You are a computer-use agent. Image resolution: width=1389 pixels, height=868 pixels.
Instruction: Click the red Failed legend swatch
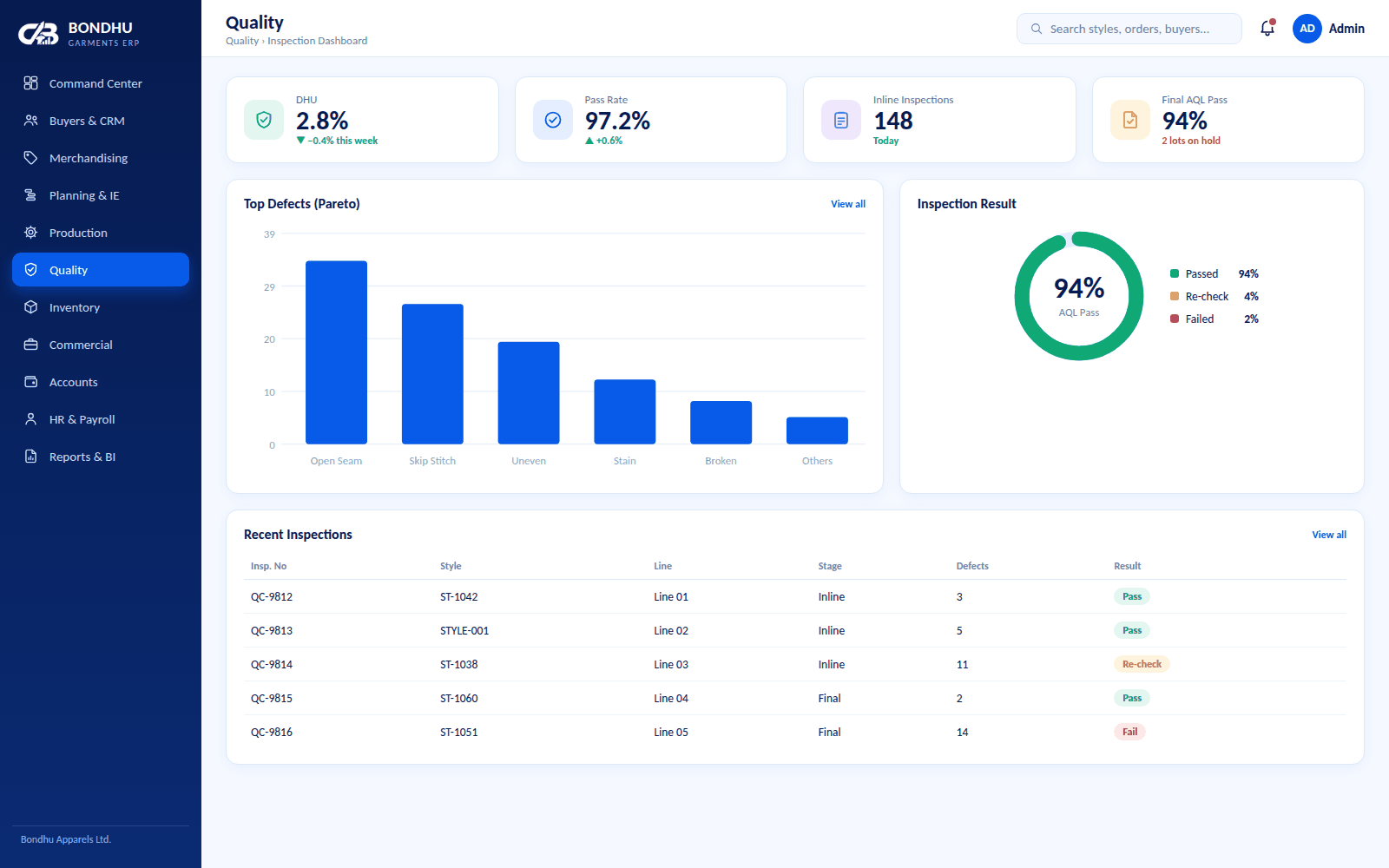pos(1175,319)
